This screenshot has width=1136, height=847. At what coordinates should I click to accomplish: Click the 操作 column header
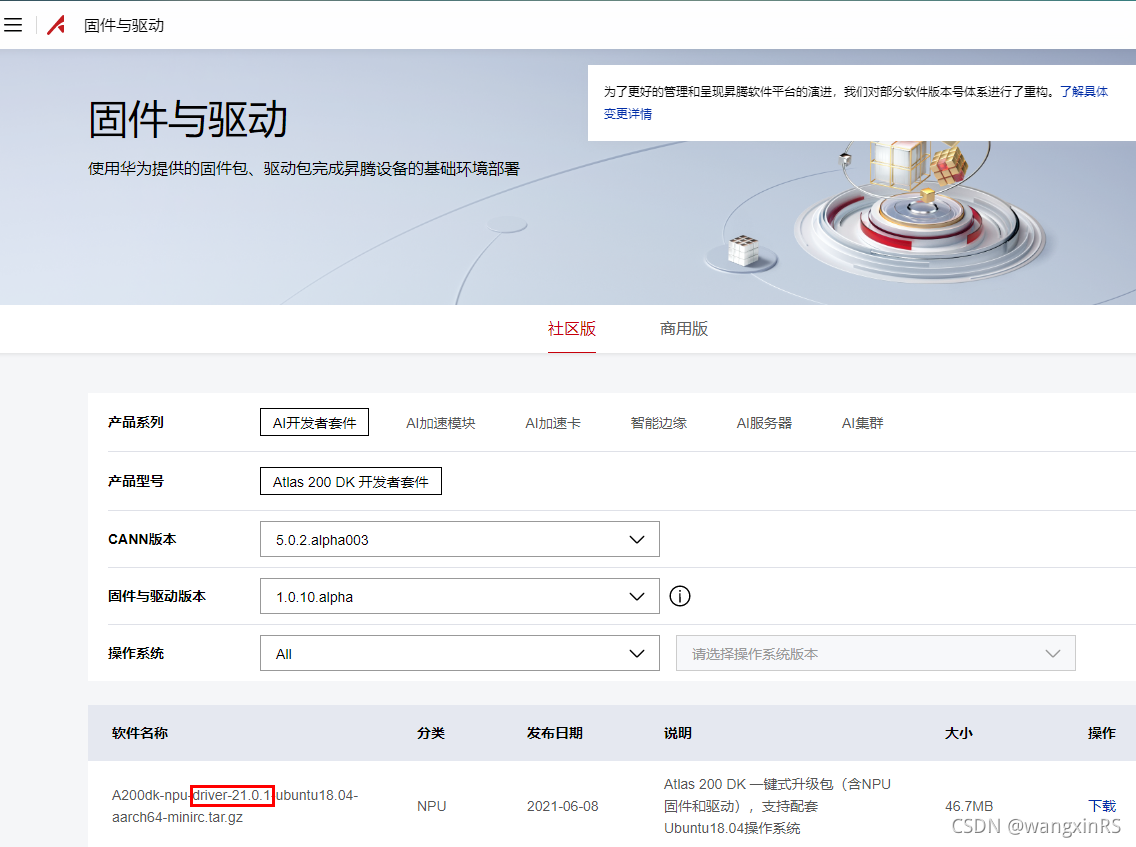(x=1102, y=733)
